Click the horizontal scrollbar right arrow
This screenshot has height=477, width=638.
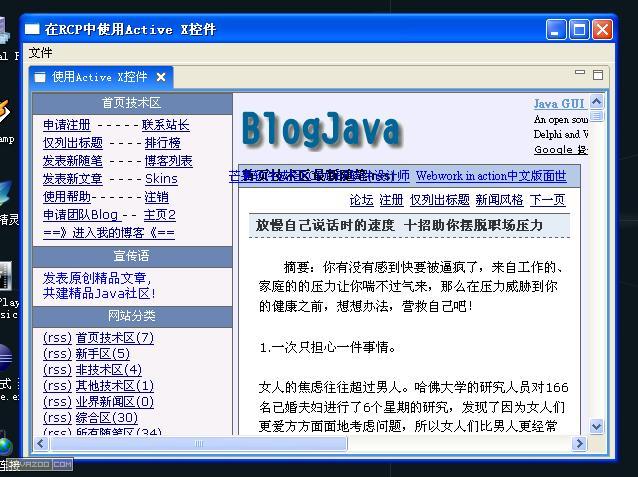(579, 443)
